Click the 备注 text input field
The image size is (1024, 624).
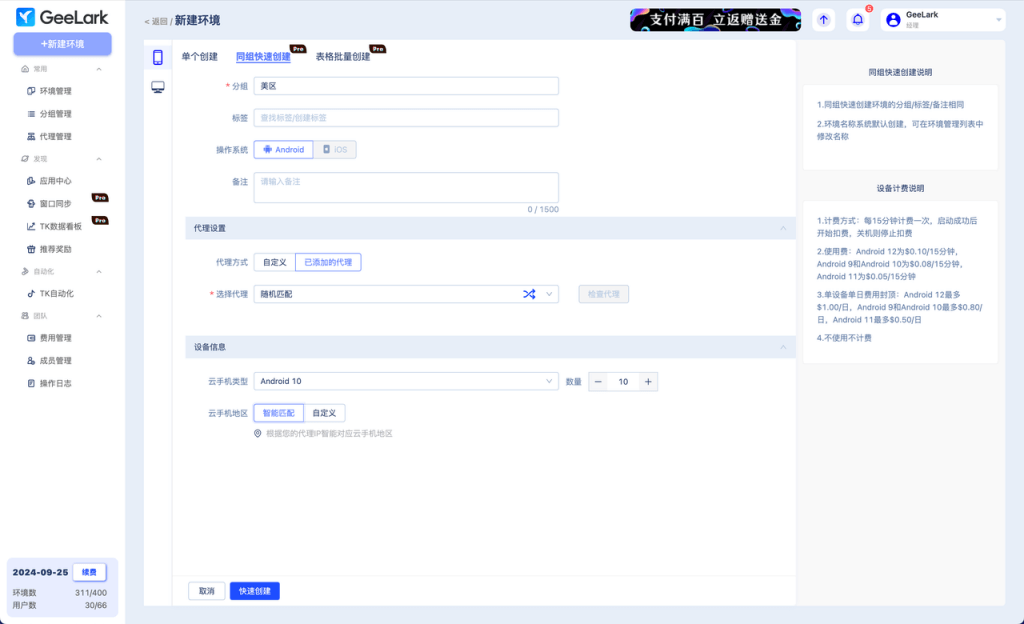coord(406,187)
